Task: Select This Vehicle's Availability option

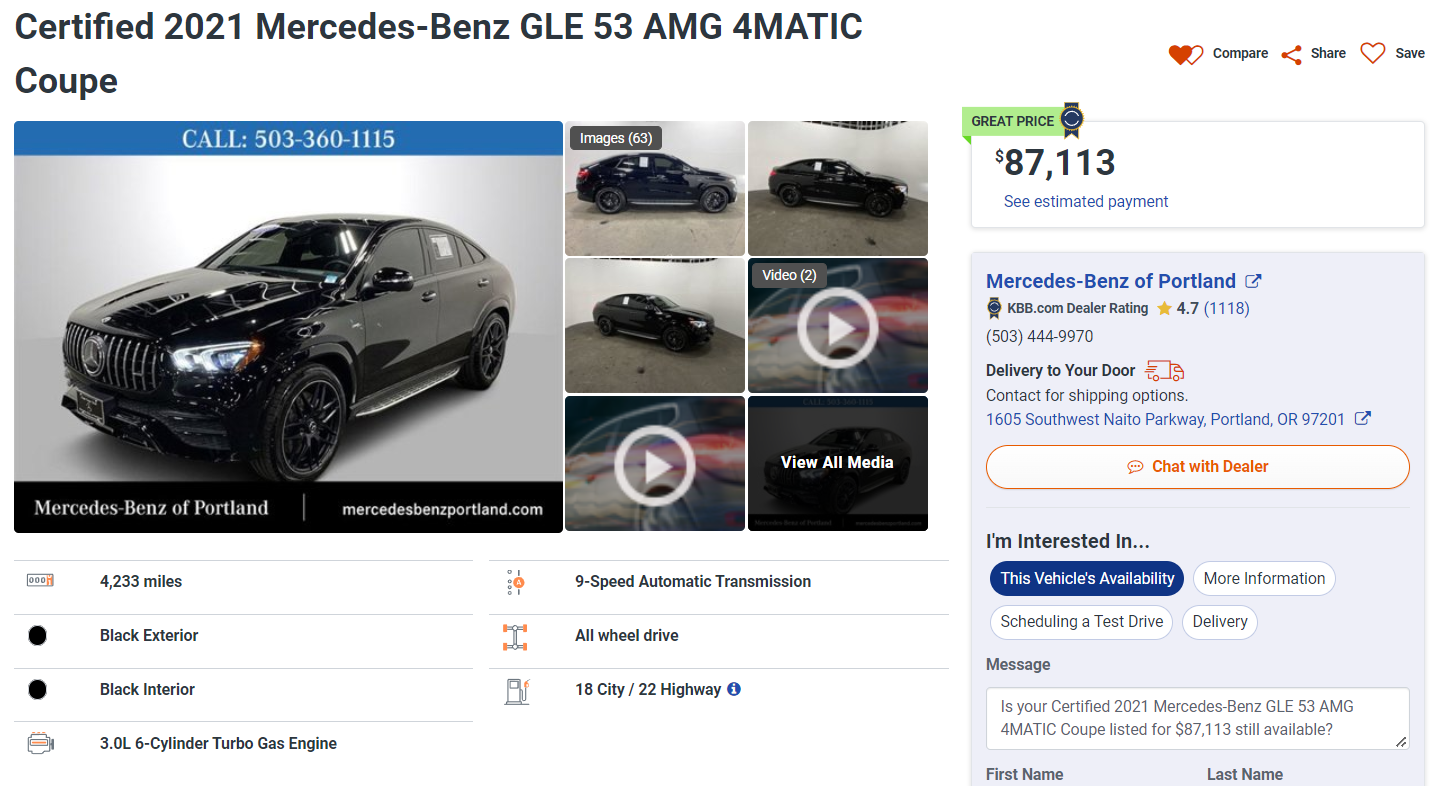Action: click(x=1087, y=578)
